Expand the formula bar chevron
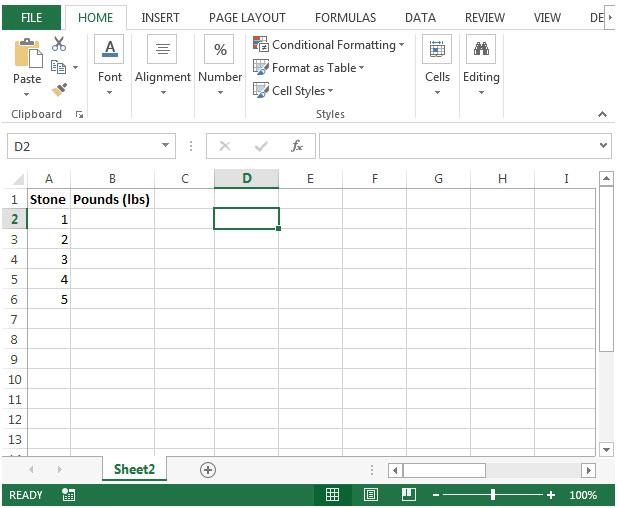Screen dimensions: 617x508 (x=603, y=145)
